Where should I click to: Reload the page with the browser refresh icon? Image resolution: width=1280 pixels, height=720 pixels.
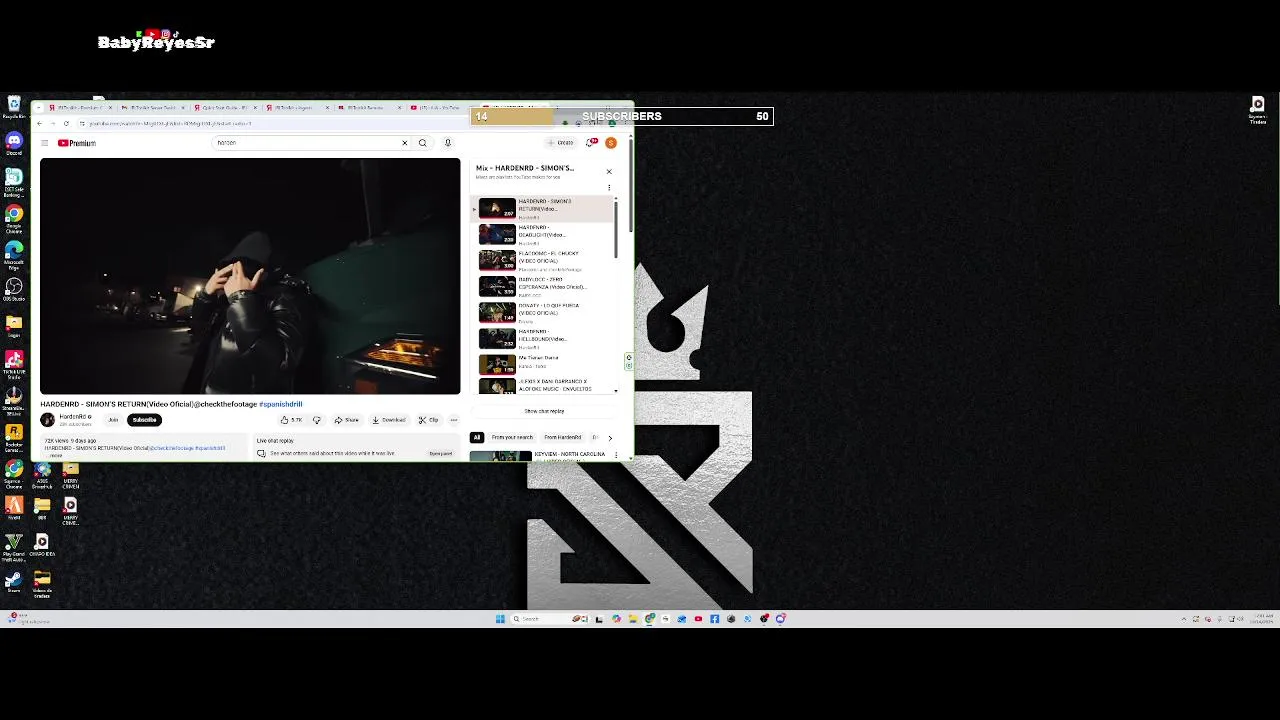[x=66, y=123]
